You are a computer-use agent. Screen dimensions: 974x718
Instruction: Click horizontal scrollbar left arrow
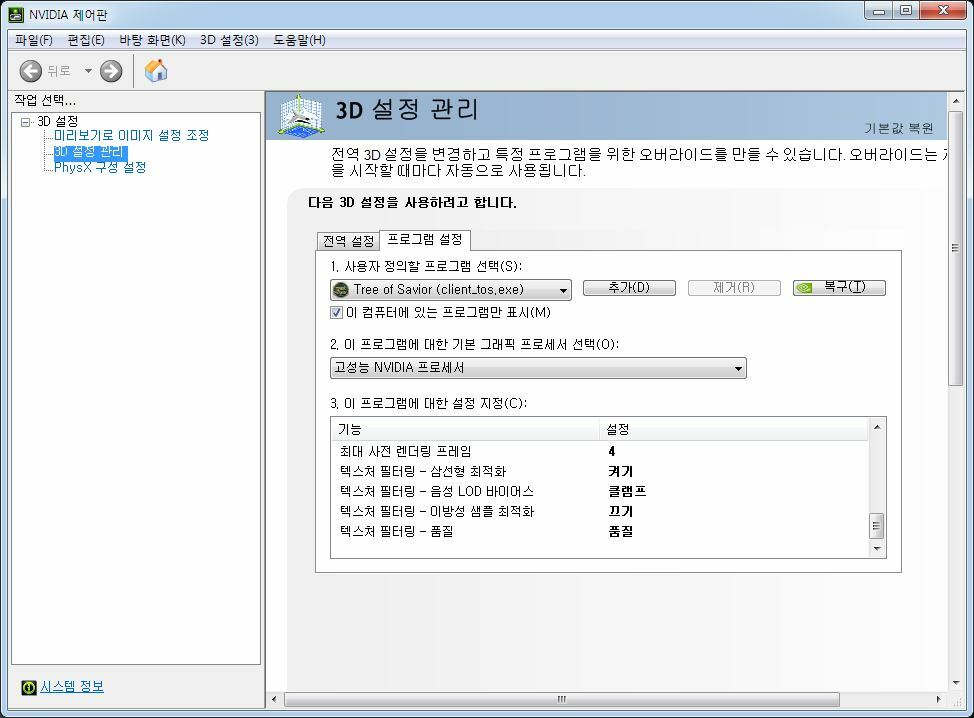coord(275,699)
